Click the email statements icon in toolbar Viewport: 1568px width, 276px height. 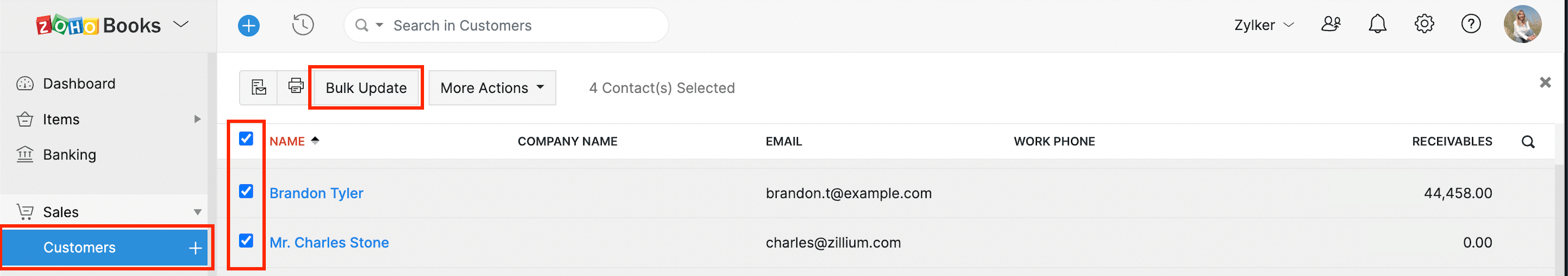[x=259, y=87]
